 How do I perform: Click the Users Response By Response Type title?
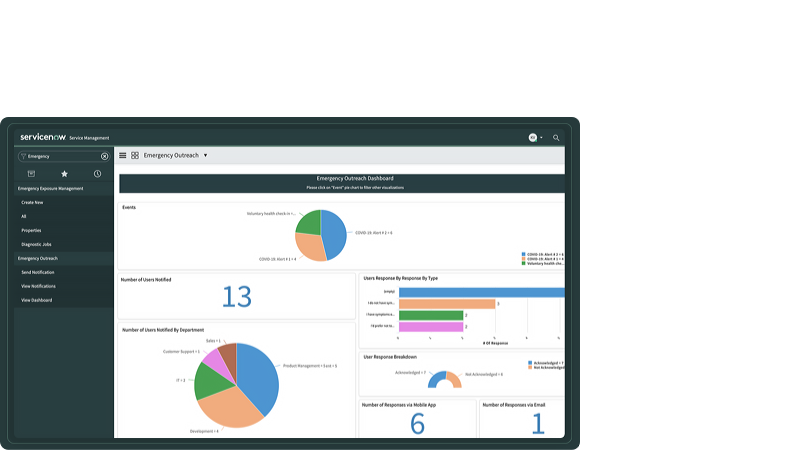tap(401, 279)
